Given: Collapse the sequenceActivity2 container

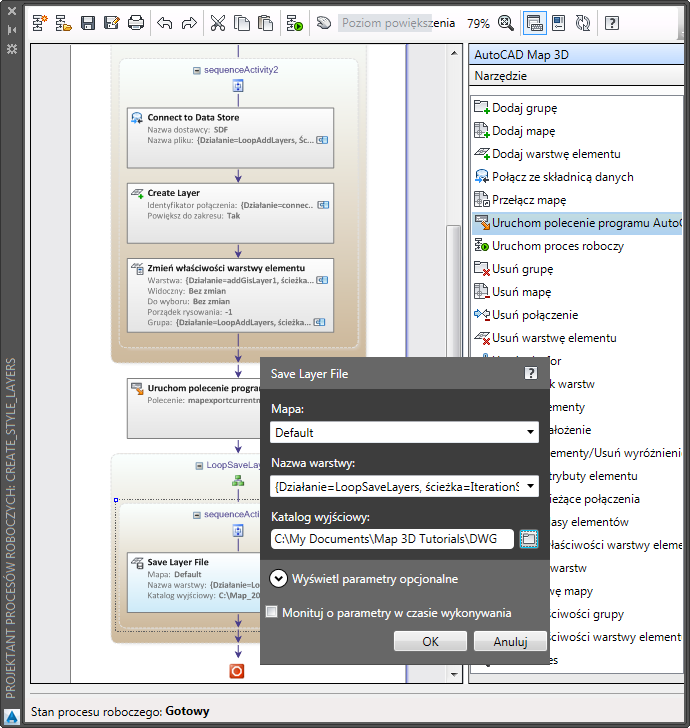Looking at the screenshot, I should [196, 70].
